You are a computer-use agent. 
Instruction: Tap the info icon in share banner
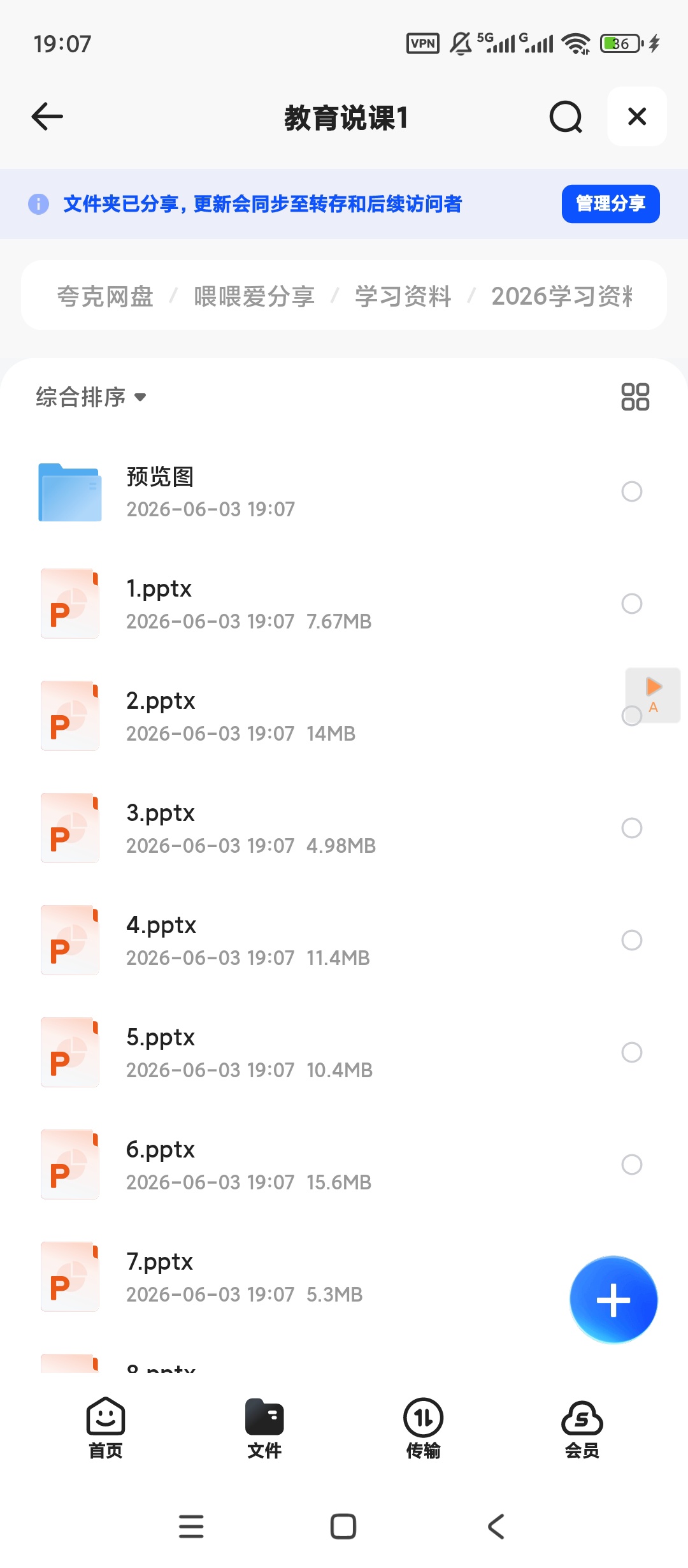[x=38, y=204]
